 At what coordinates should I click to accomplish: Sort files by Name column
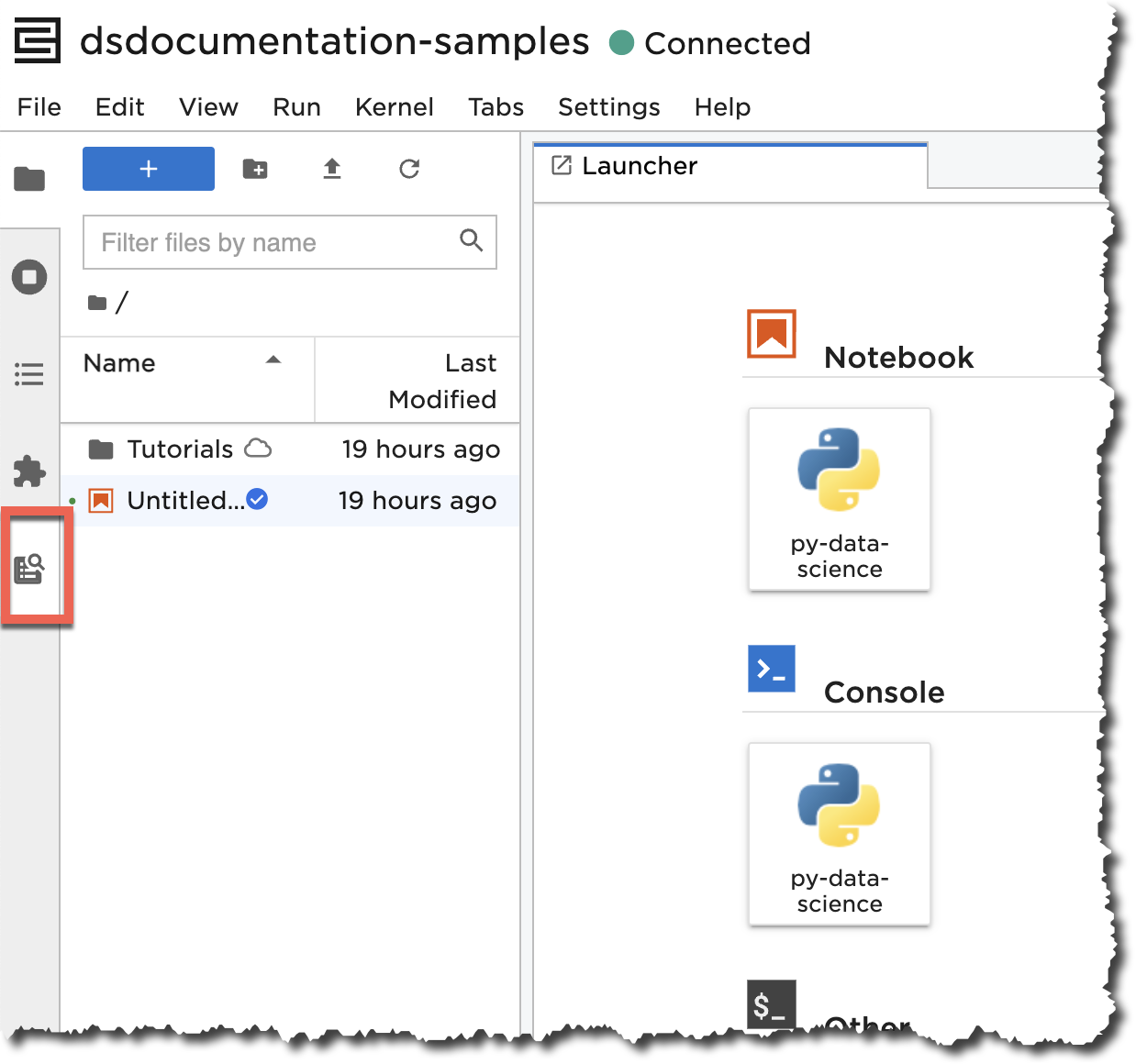(x=119, y=363)
